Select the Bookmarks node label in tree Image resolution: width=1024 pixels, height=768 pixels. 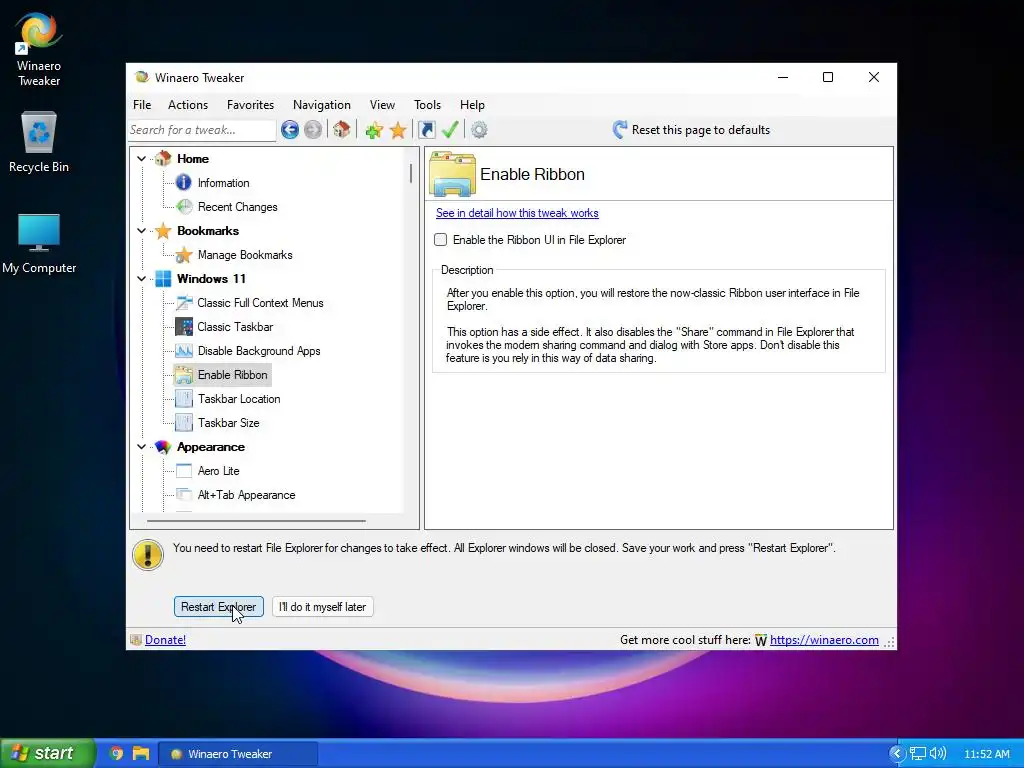click(x=208, y=231)
